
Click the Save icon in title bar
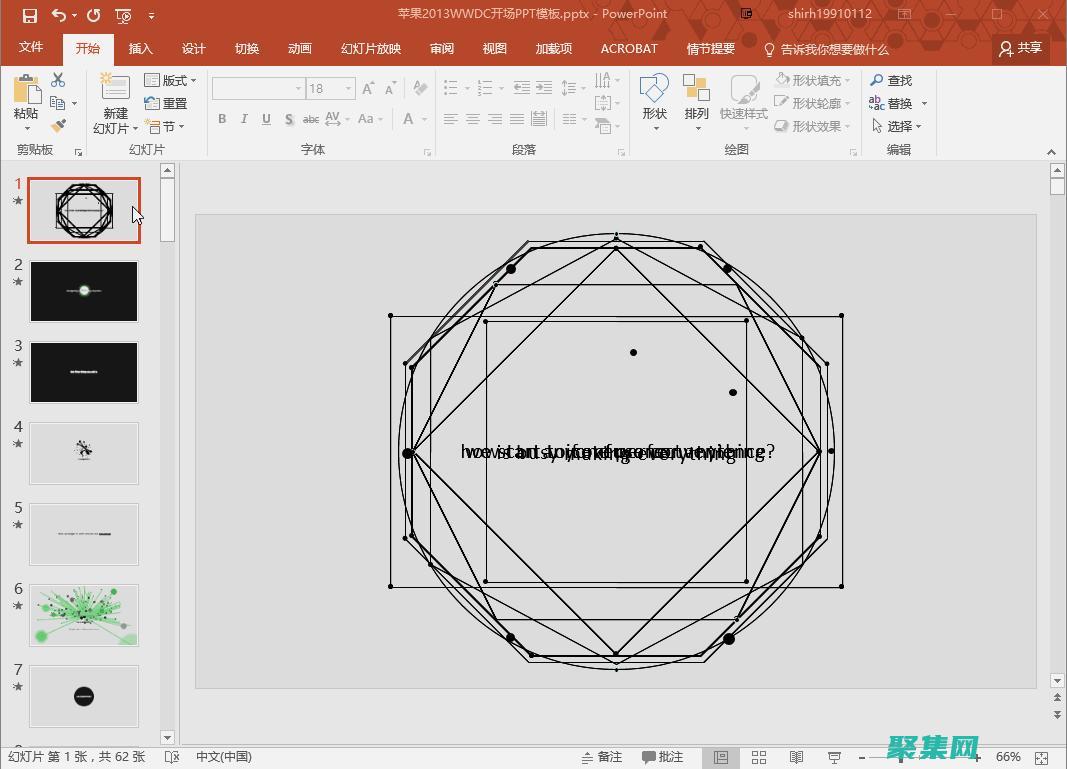pos(30,15)
